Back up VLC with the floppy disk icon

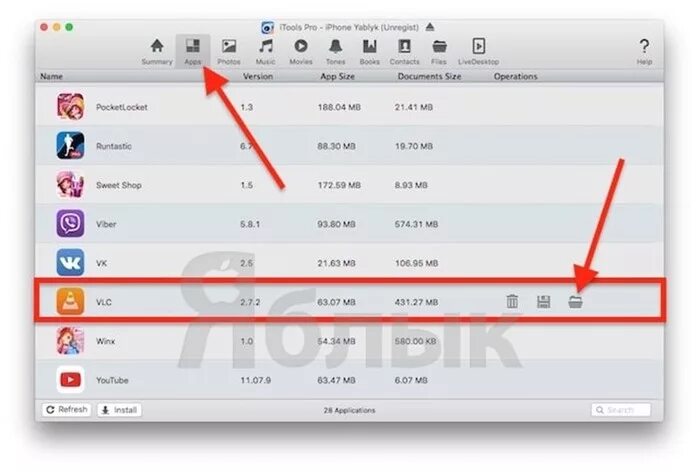click(543, 302)
